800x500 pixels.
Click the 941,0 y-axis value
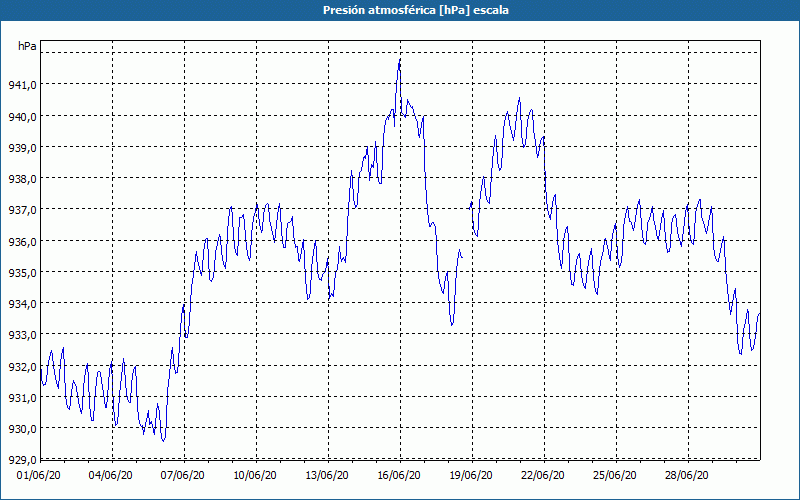[22, 85]
